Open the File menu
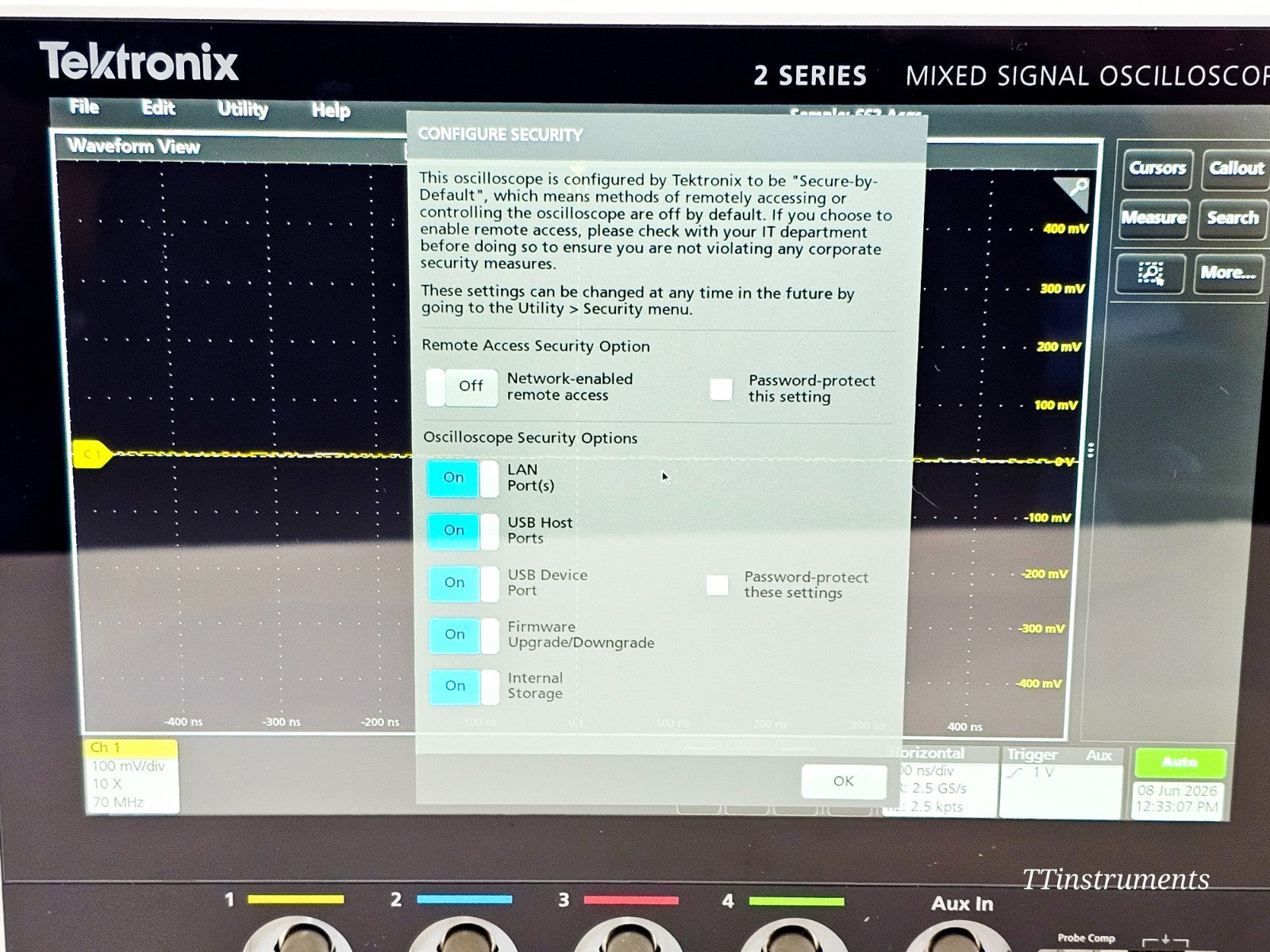 pos(84,107)
